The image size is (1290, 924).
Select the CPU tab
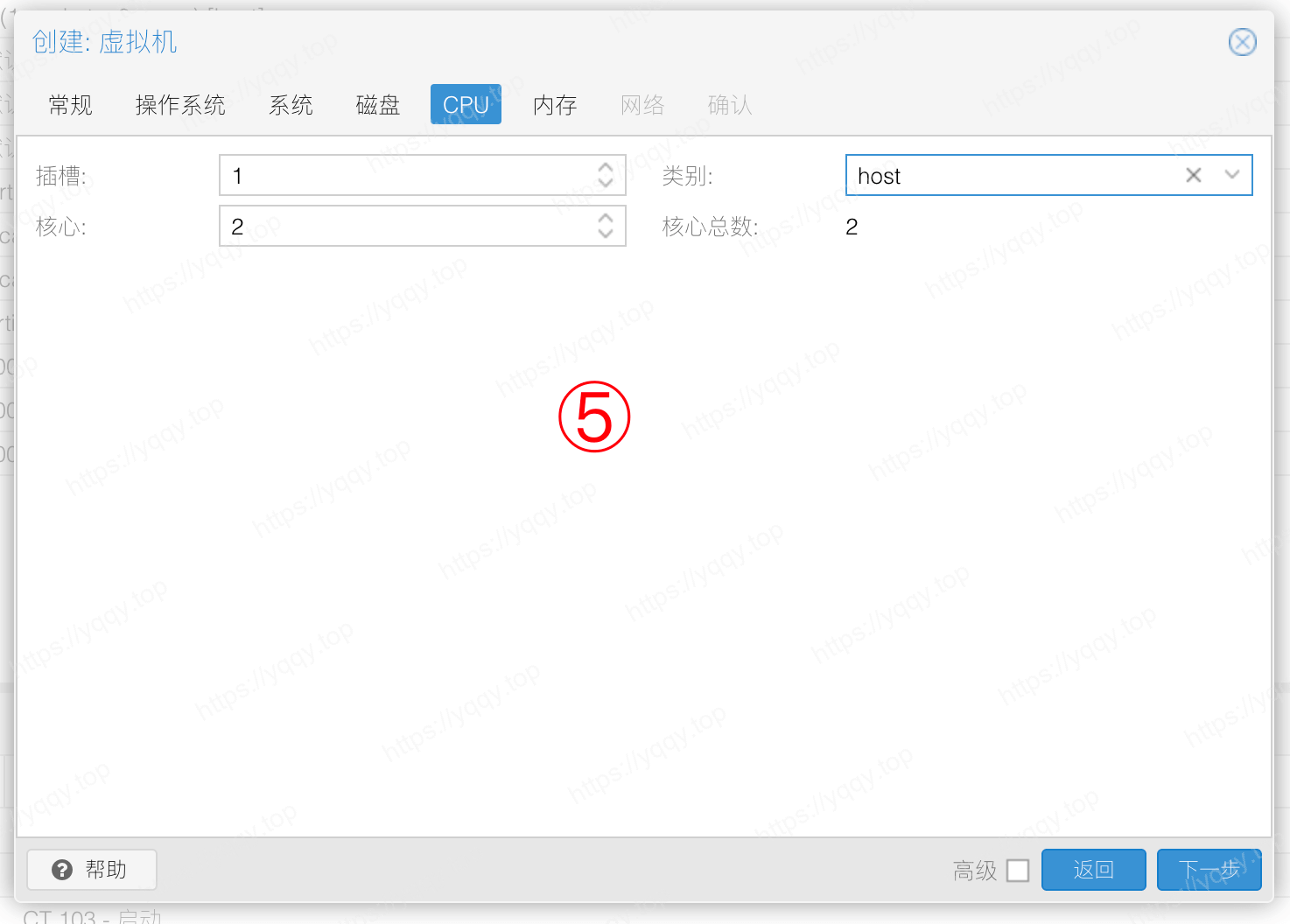tap(466, 105)
